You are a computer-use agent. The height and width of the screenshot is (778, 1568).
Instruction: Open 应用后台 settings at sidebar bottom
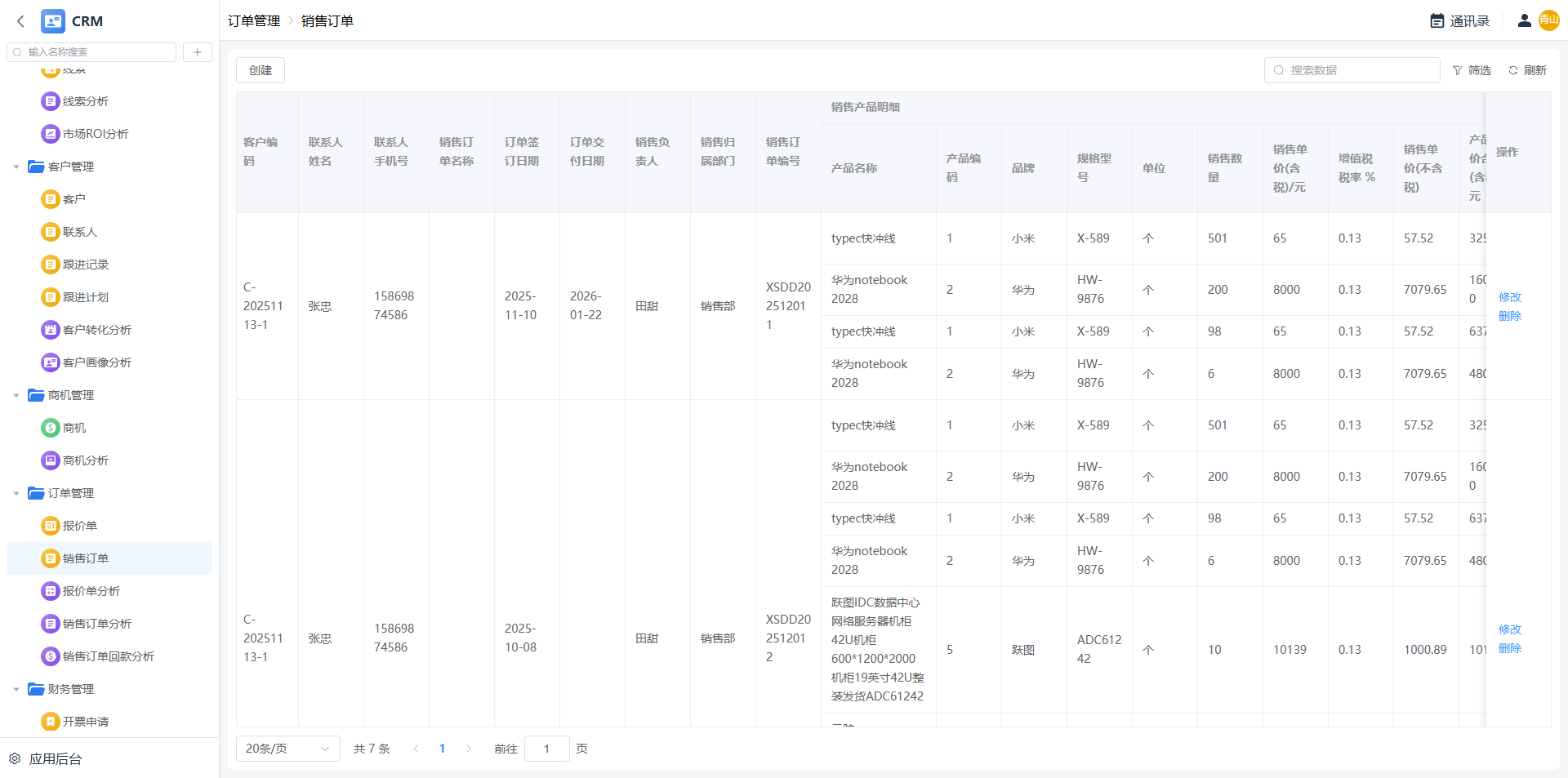pyautogui.click(x=55, y=759)
